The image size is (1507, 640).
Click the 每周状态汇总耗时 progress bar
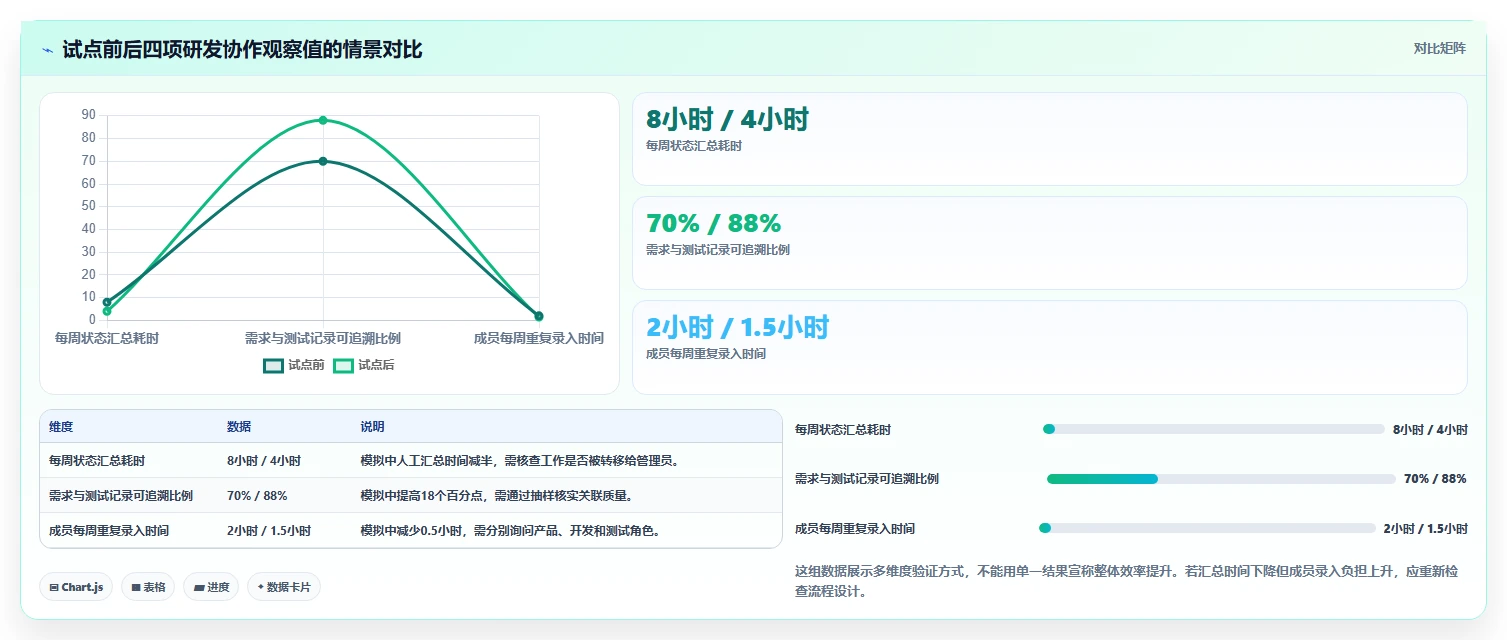[x=1213, y=429]
